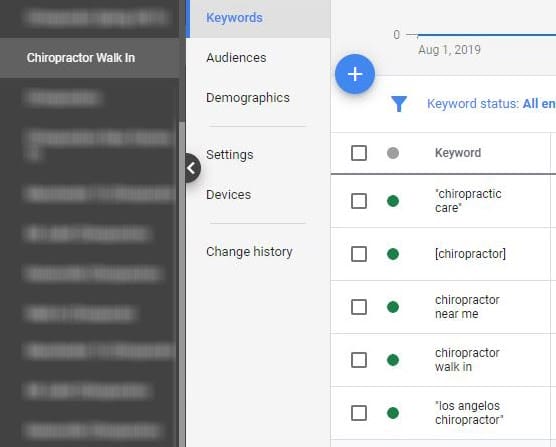Image resolution: width=556 pixels, height=447 pixels.
Task: Click the status dot for 'los angelos chiropractor'
Action: tap(393, 413)
